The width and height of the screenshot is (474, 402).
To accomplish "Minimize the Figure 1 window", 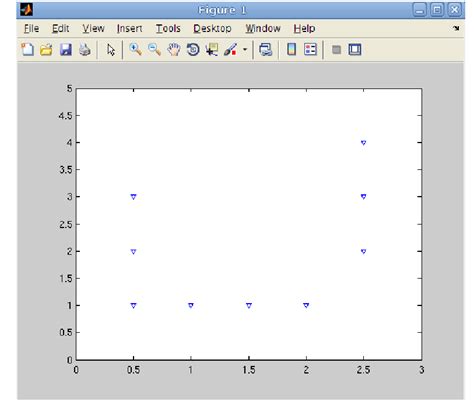I will [419, 10].
